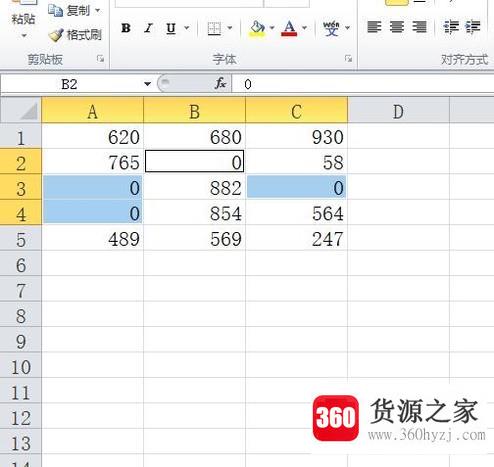The height and width of the screenshot is (467, 494).
Task: Align text right
Action: tap(419, 27)
